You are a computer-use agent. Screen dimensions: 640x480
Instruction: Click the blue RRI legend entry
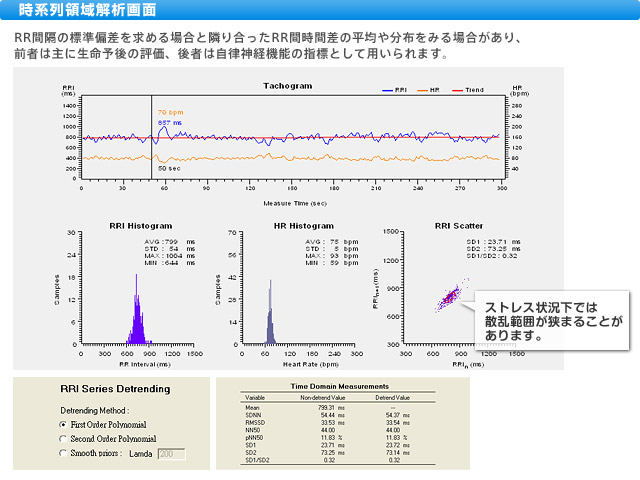point(394,90)
